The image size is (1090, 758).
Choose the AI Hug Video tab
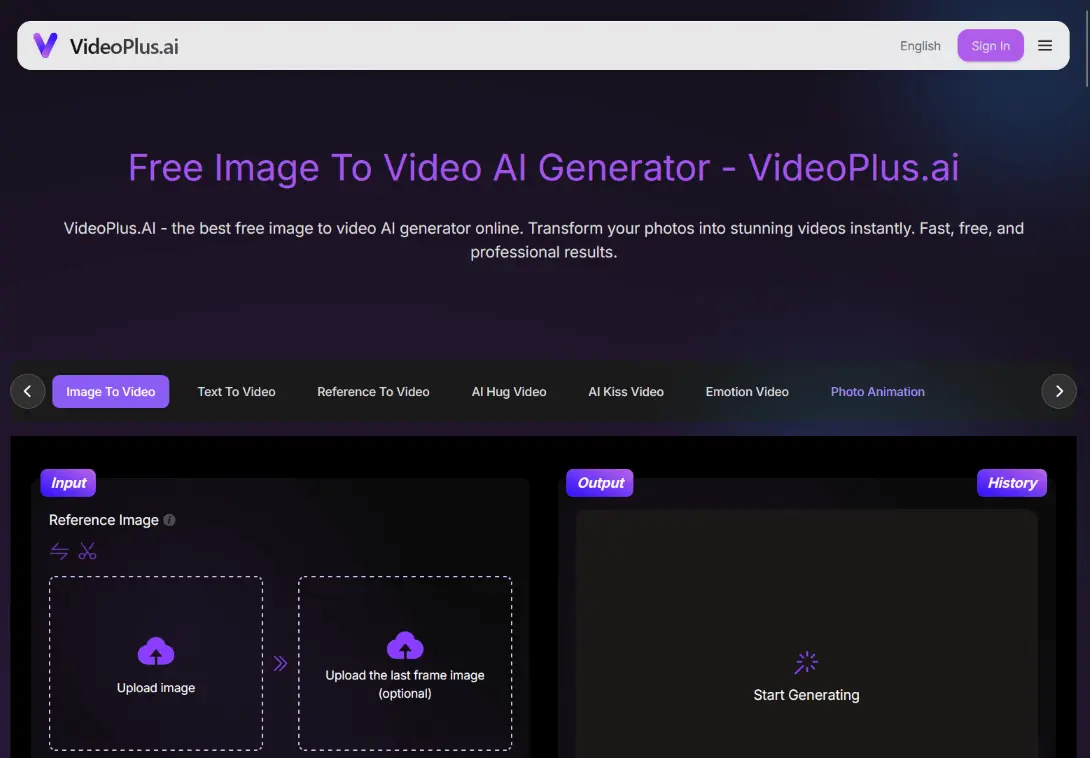point(509,392)
